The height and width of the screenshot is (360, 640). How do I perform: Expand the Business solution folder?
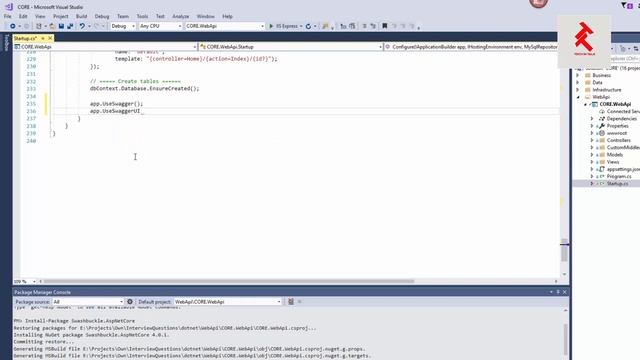578,76
